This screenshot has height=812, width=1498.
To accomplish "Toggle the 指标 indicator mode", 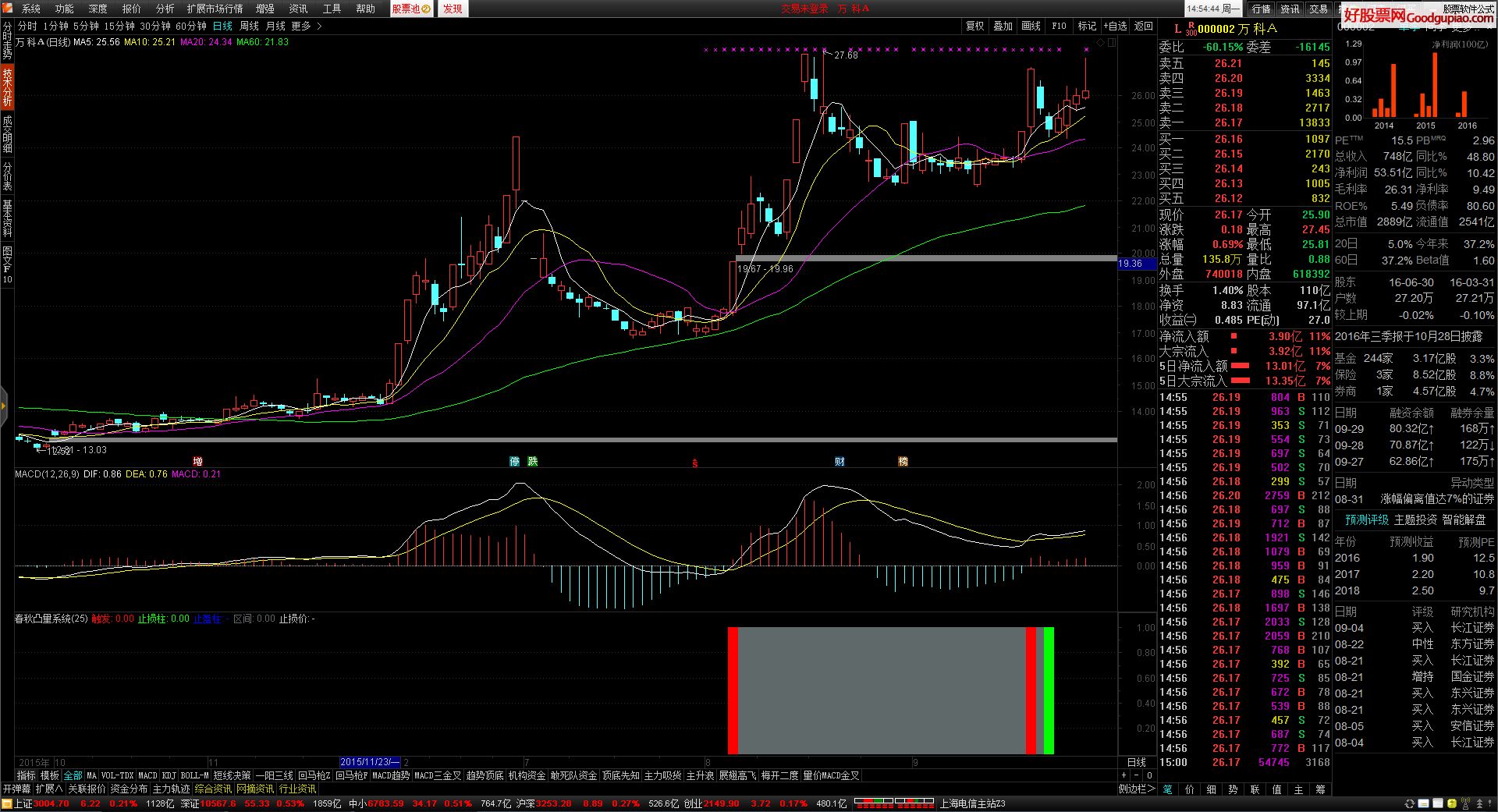I will [x=27, y=775].
